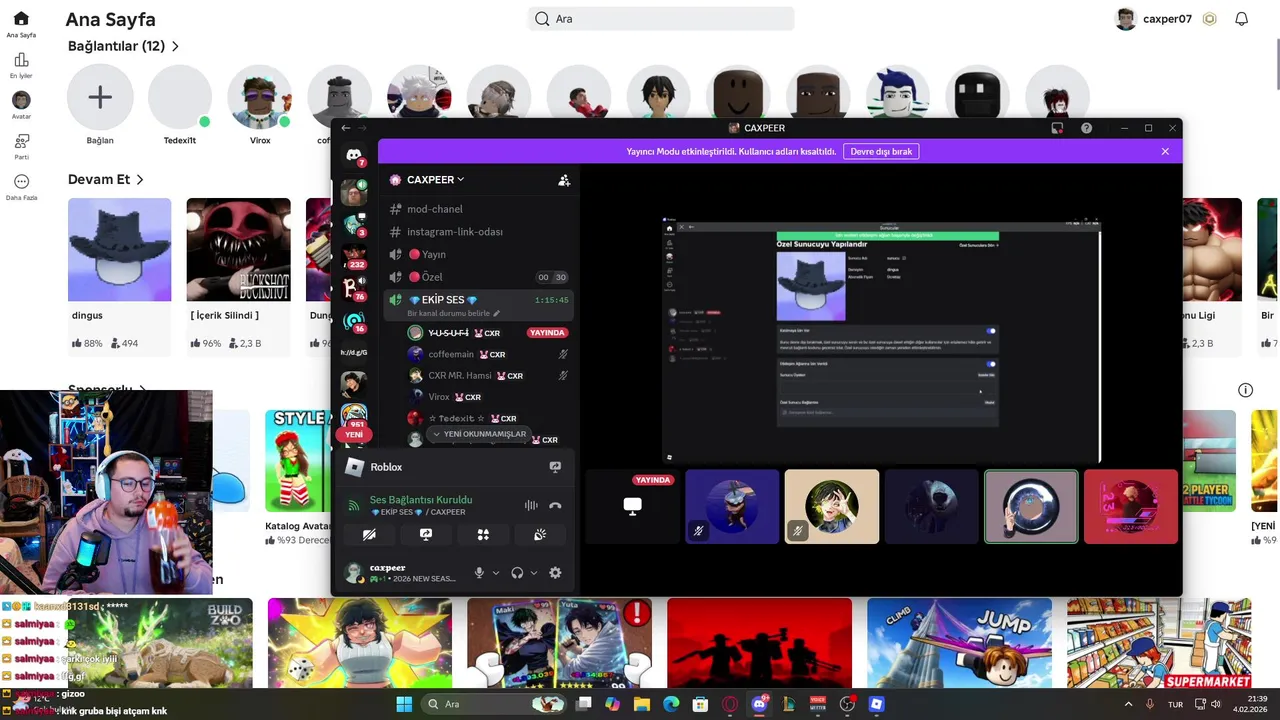Open microphone input device dropdown arrow
The height and width of the screenshot is (720, 1280).
click(495, 573)
